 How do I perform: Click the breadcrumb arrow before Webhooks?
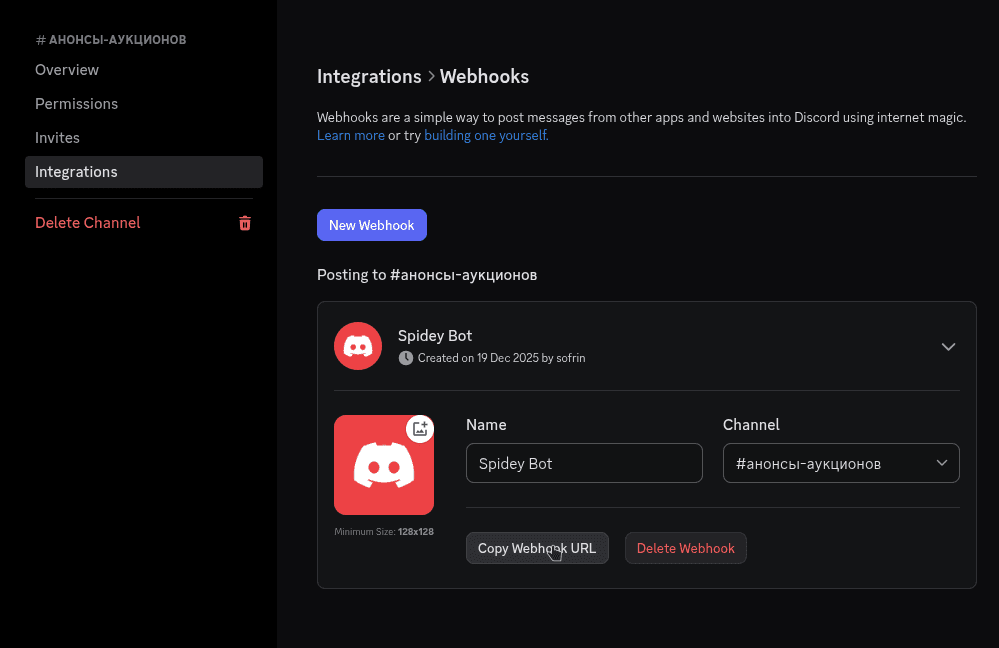pos(431,77)
